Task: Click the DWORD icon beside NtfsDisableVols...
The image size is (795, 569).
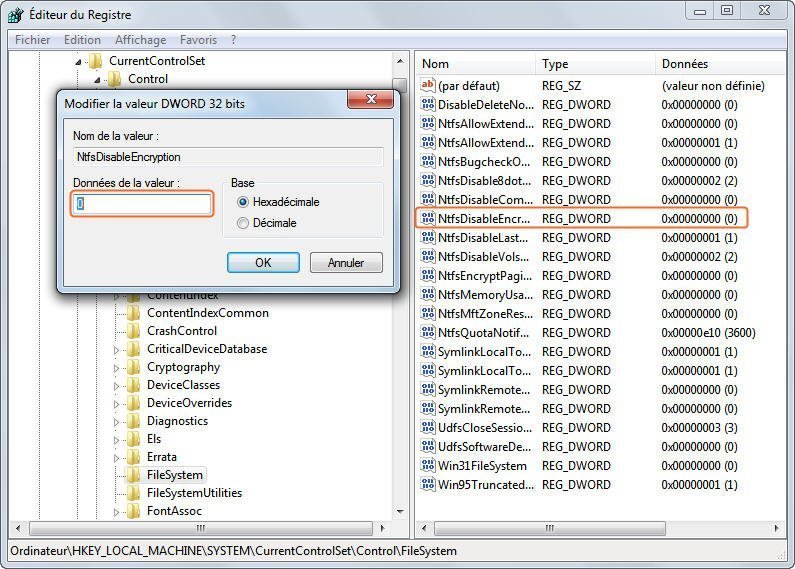Action: [428, 257]
